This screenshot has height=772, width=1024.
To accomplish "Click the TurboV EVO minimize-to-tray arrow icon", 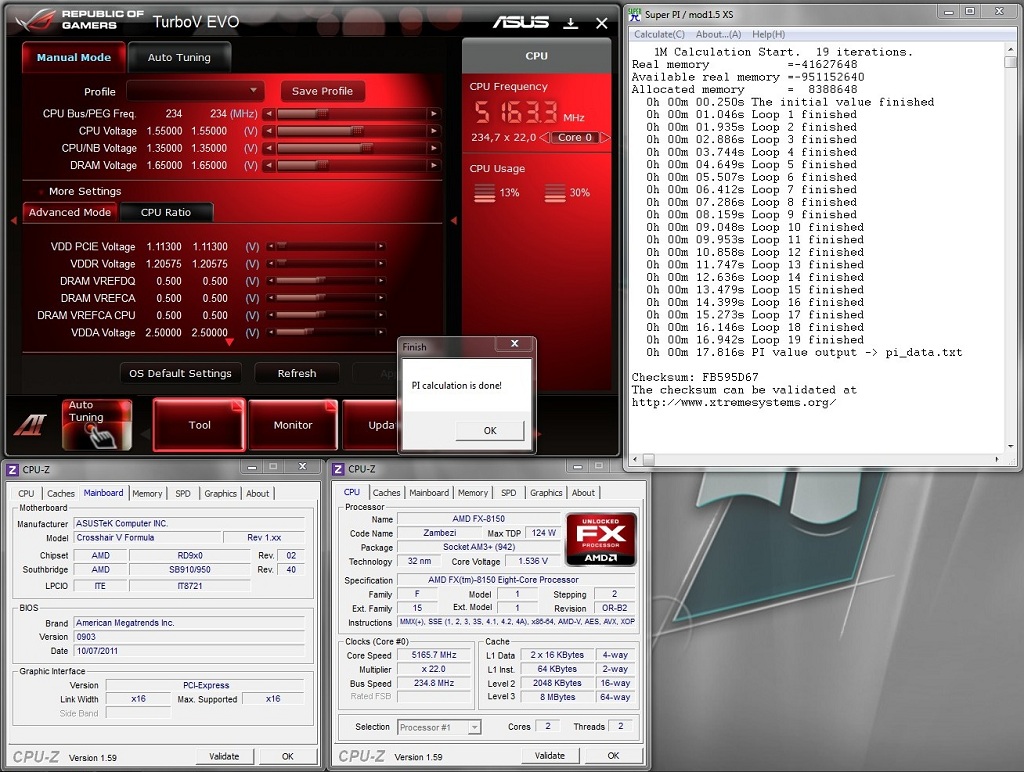I will [x=571, y=24].
